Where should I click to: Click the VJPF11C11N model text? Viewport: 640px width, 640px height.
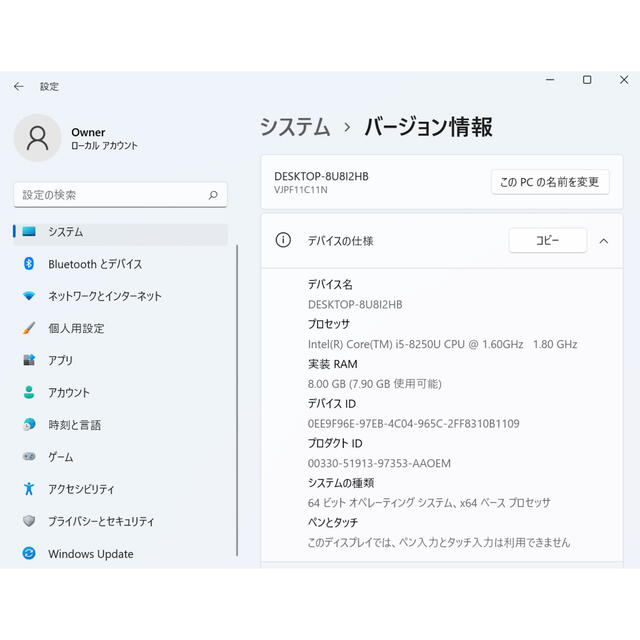coord(301,190)
